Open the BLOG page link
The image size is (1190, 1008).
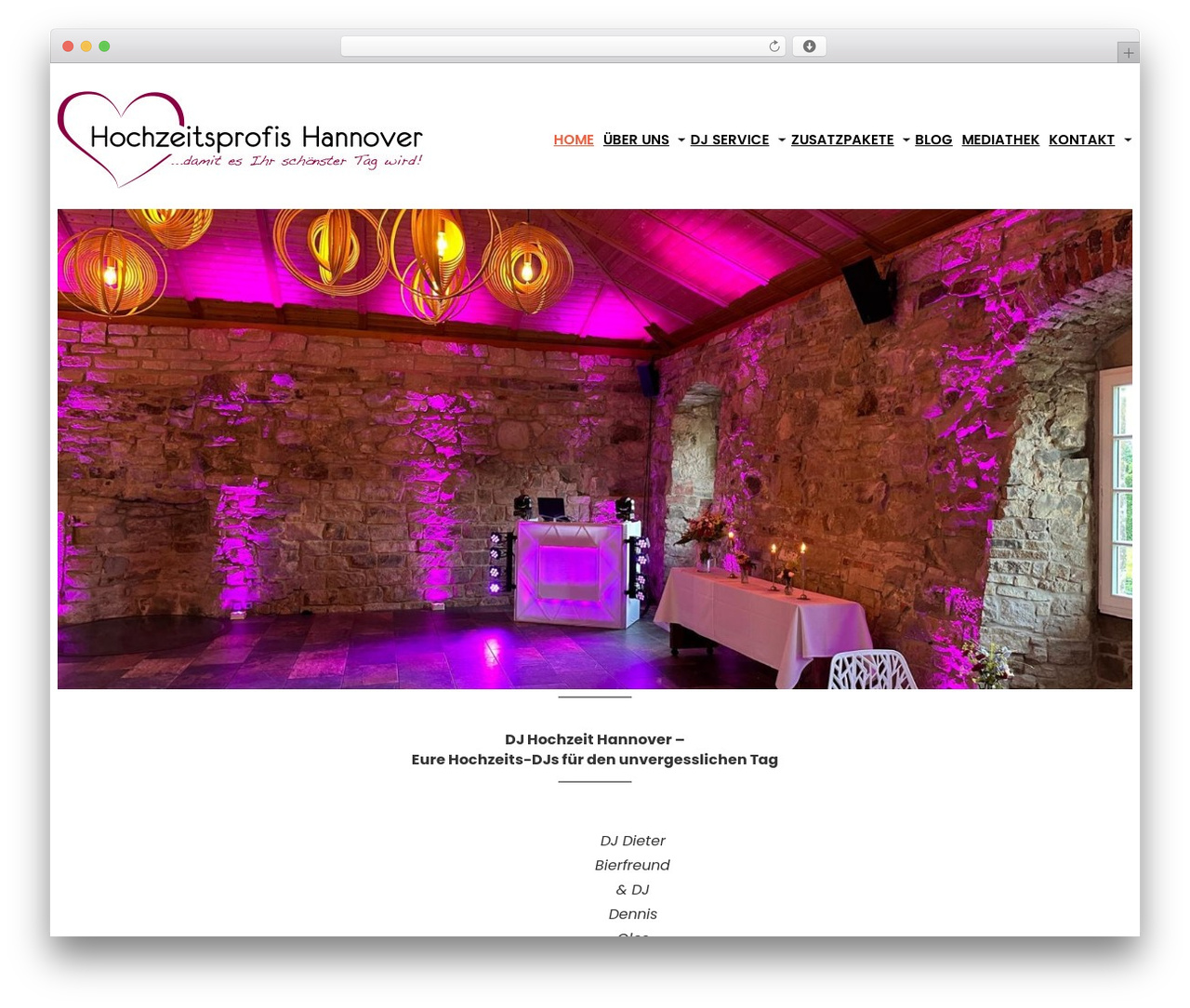933,139
